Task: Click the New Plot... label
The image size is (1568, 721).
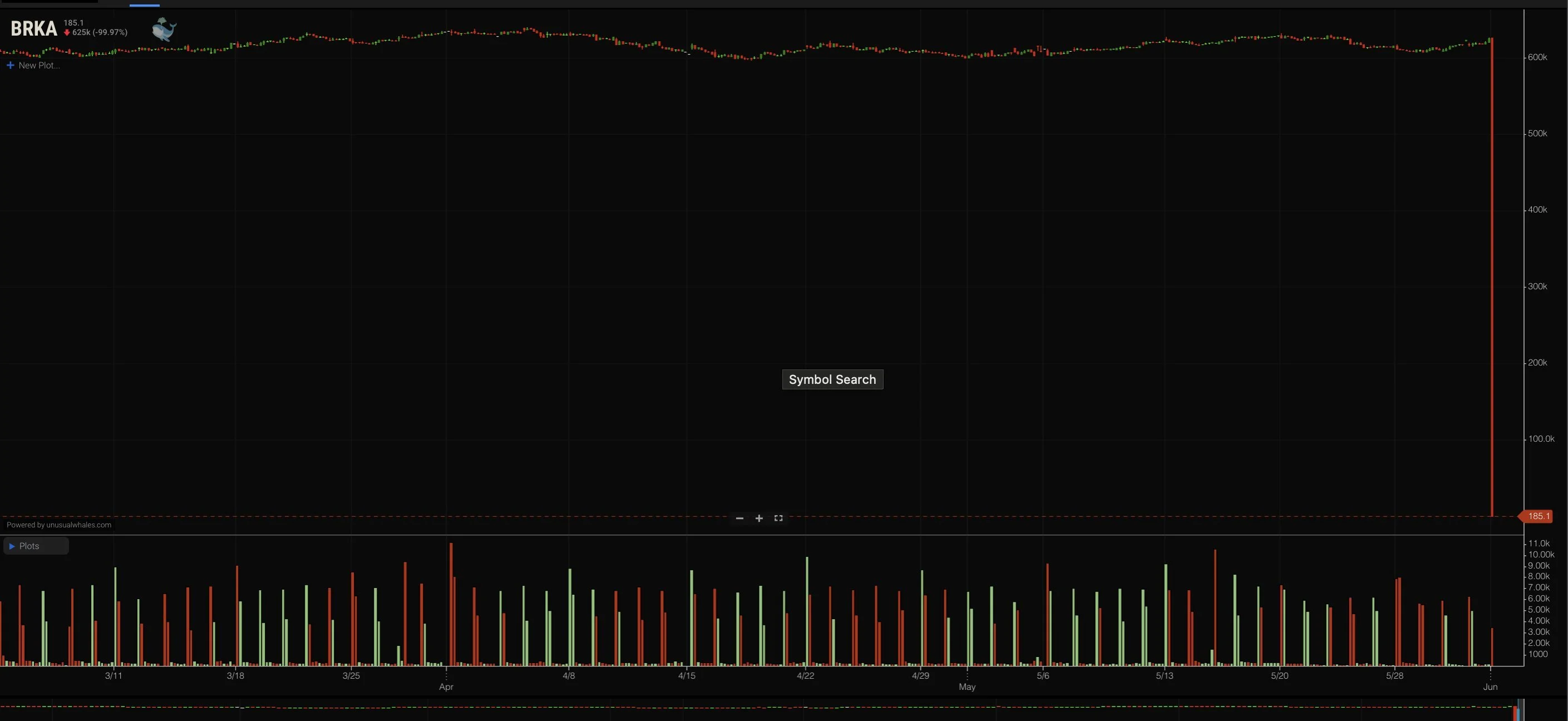Action: [x=39, y=65]
